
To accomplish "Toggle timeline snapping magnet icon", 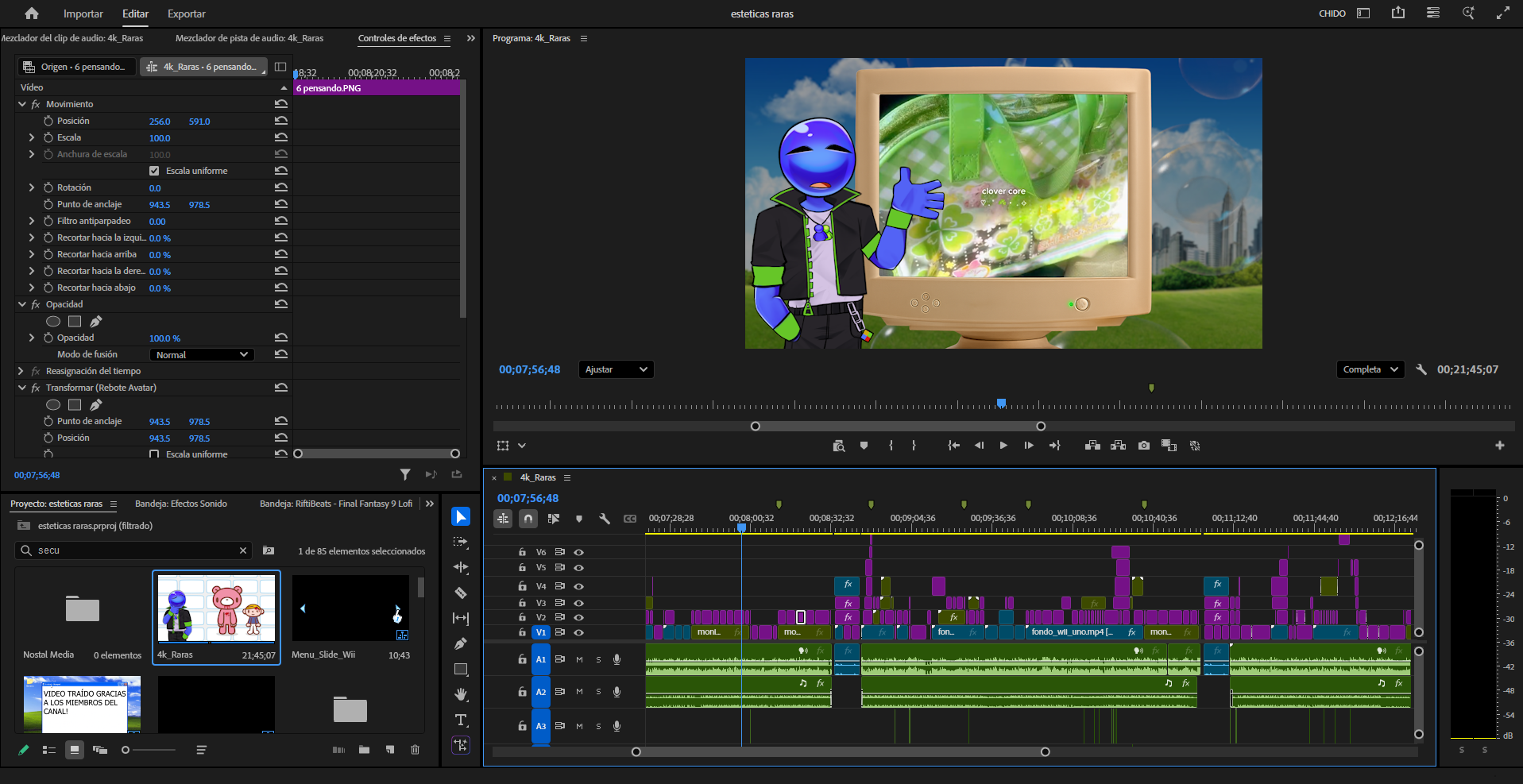I will click(x=528, y=519).
